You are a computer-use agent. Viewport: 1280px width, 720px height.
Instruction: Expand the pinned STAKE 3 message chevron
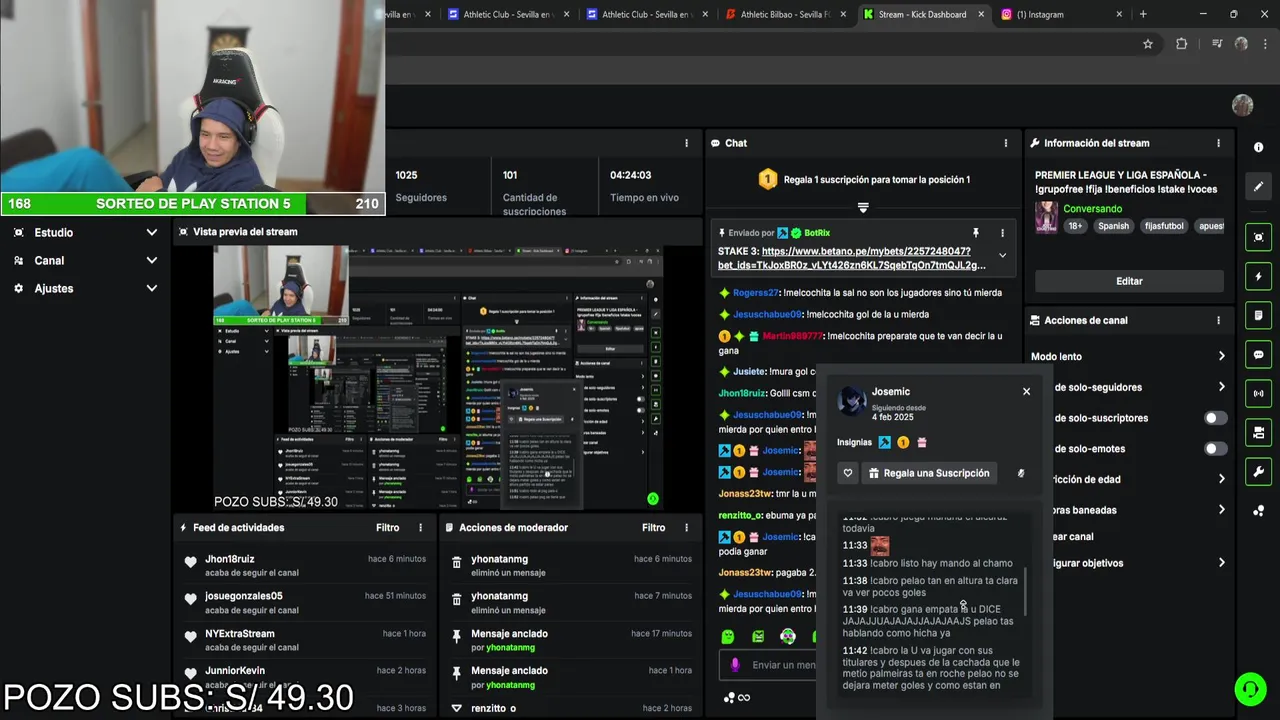(1002, 255)
